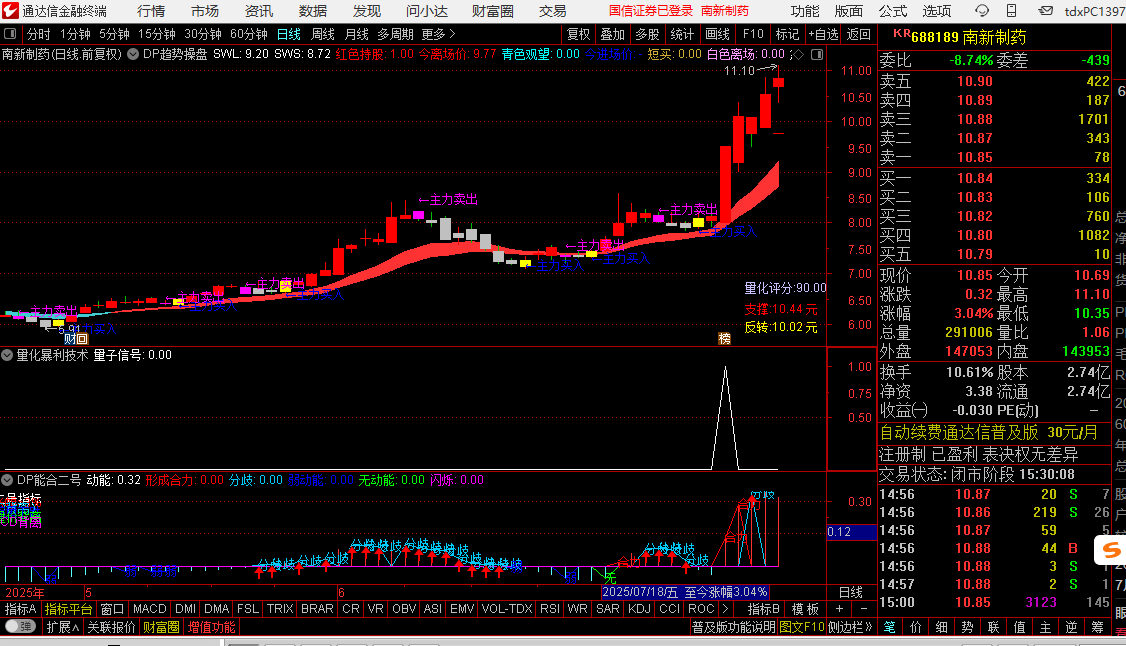Expand the 侧边栏 sidebar
1126x646 pixels.
[850, 627]
